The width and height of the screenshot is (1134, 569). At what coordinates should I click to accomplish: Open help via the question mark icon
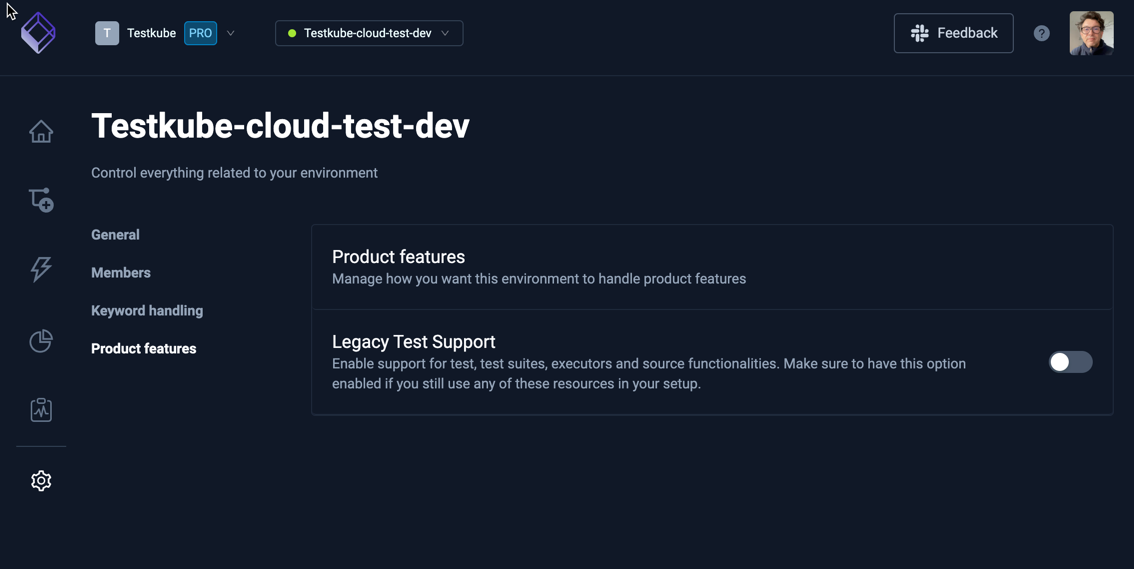(1041, 33)
